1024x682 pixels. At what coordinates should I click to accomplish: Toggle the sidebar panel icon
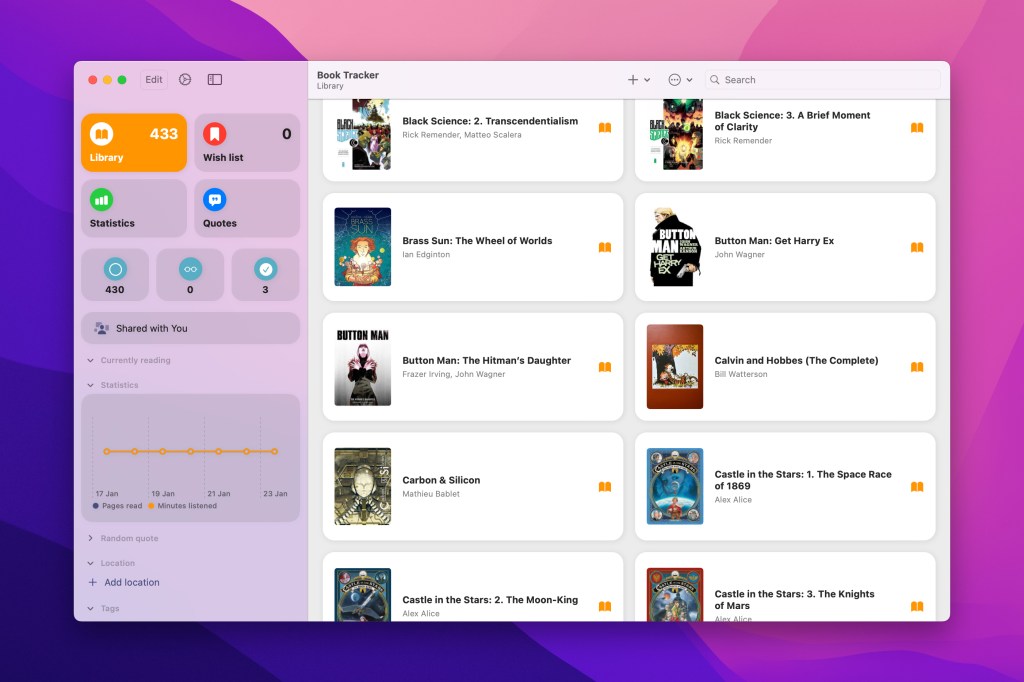click(215, 80)
